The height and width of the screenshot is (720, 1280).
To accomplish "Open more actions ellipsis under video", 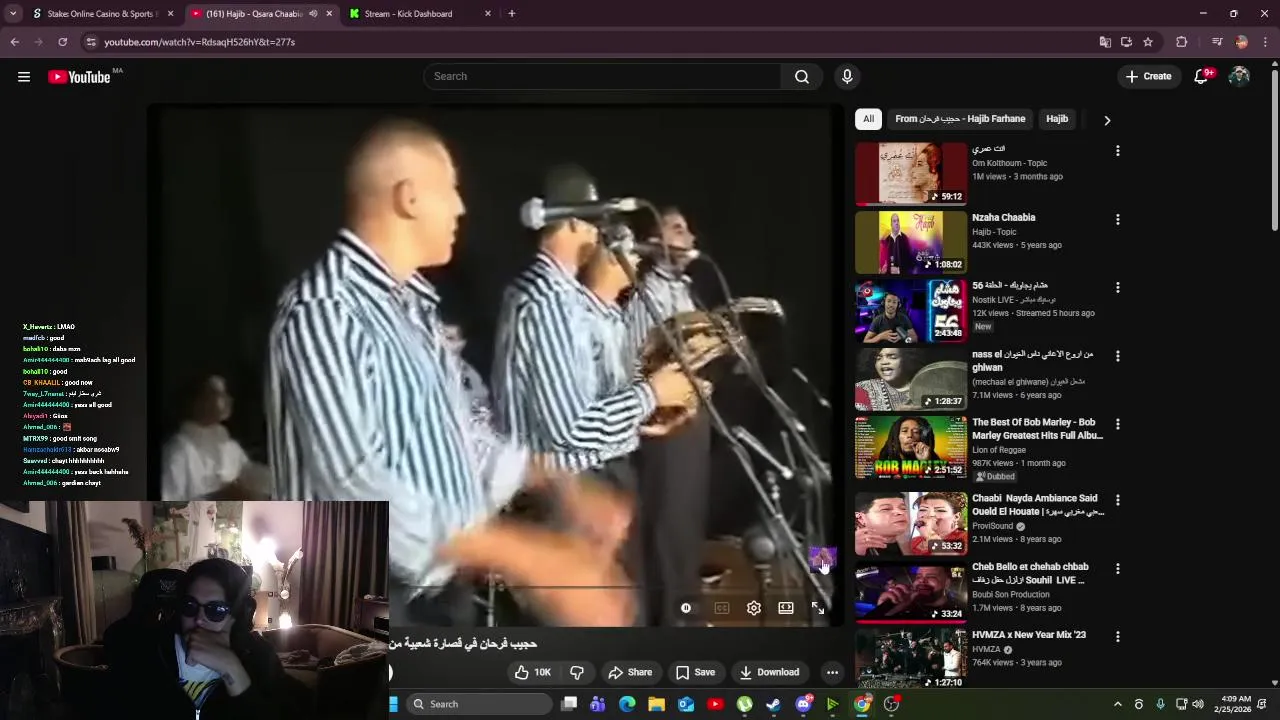I will pos(832,672).
